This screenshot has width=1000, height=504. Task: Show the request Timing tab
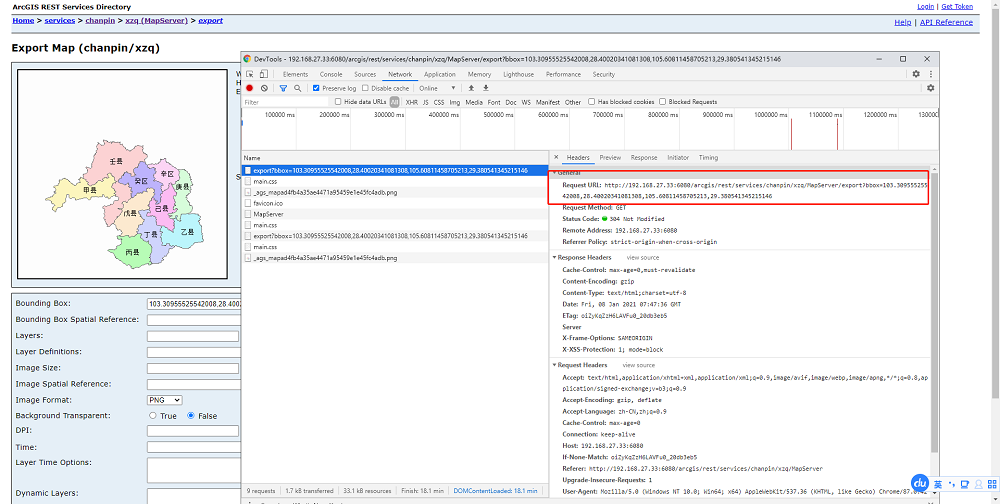(708, 158)
